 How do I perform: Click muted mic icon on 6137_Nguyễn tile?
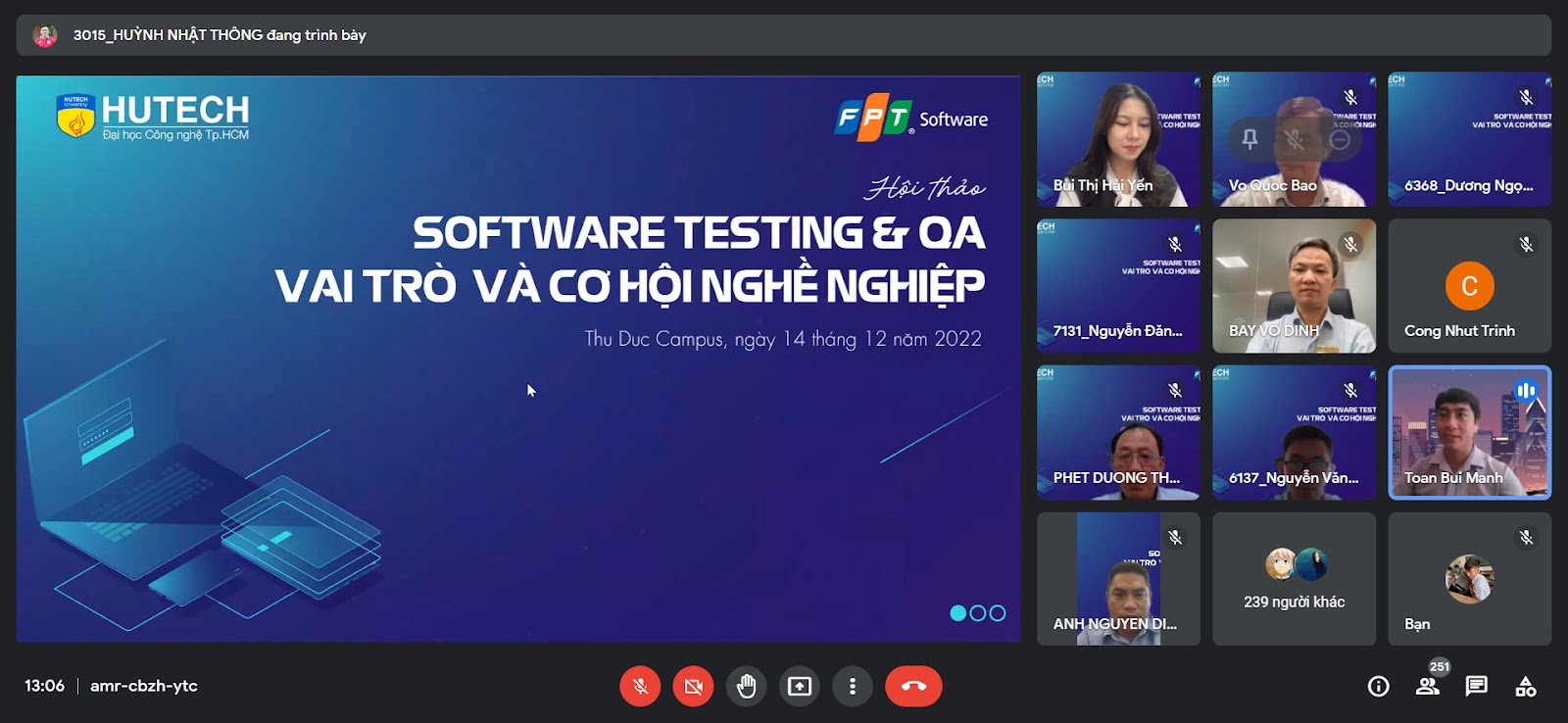pyautogui.click(x=1350, y=391)
